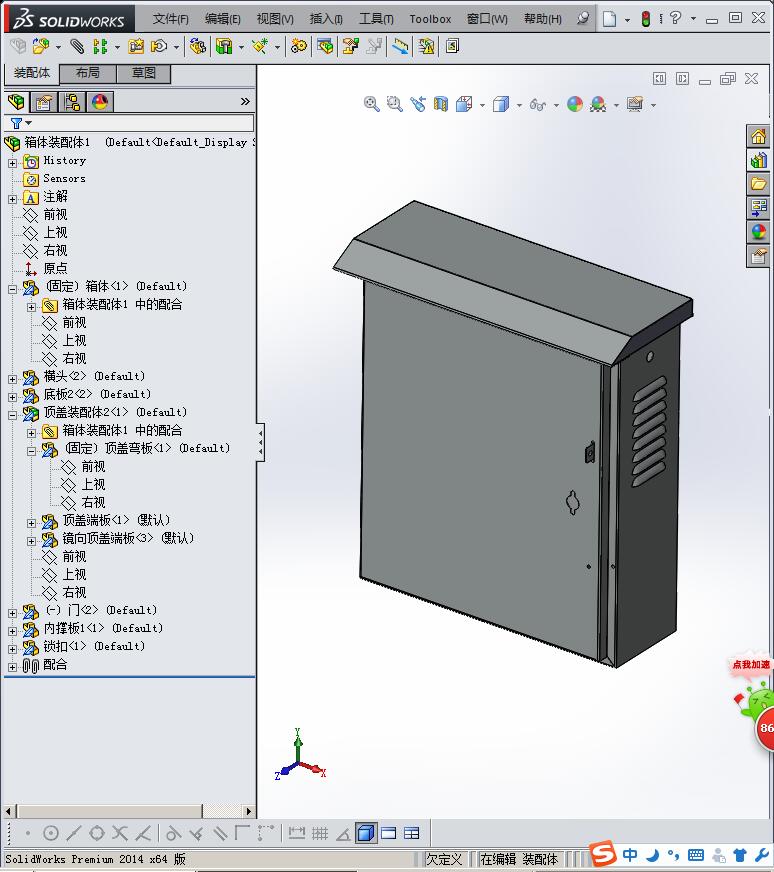Click the Zoom to Fit icon
The height and width of the screenshot is (872, 774).
pos(371,104)
